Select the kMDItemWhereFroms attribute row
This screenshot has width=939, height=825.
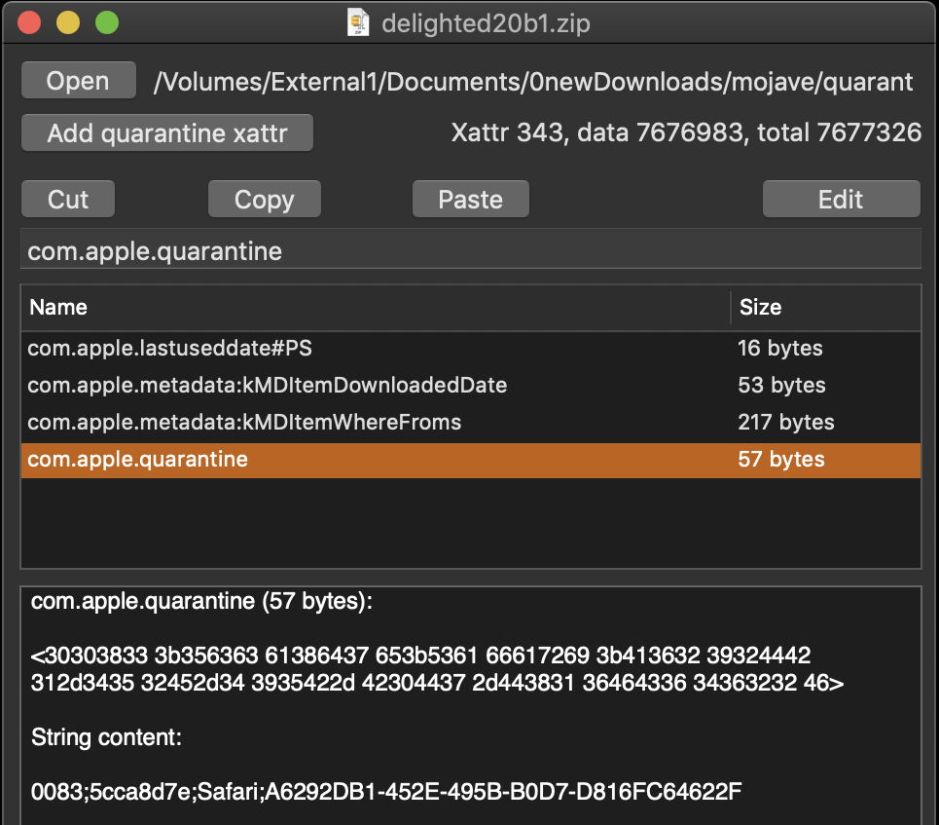coord(470,422)
